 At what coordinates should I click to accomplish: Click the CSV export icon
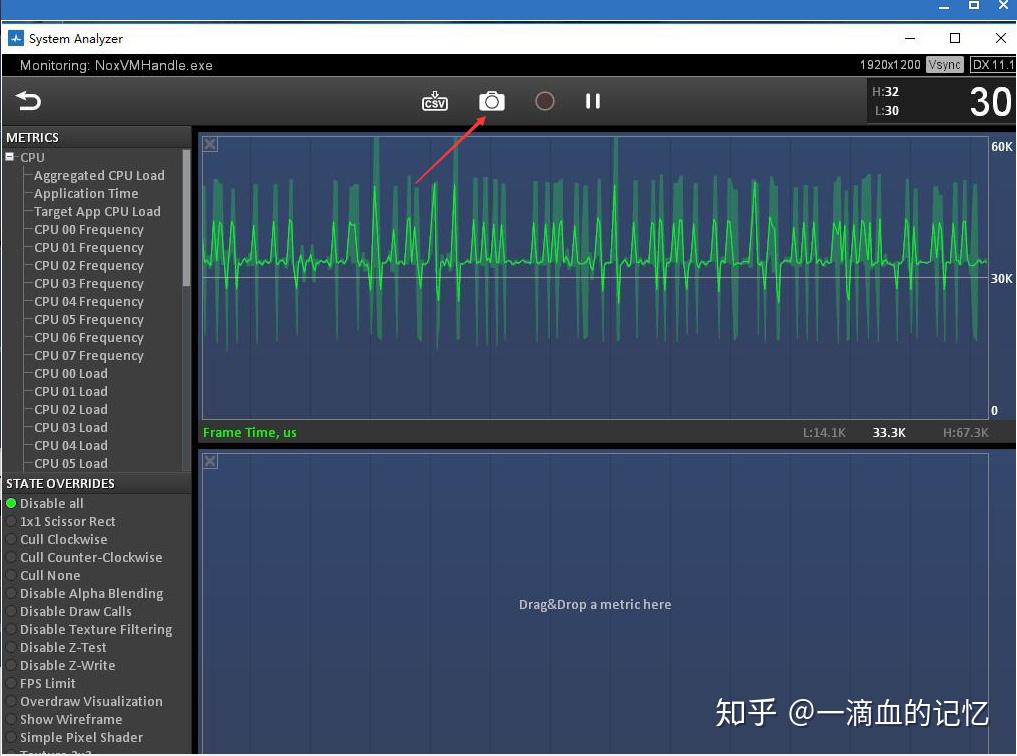click(434, 101)
